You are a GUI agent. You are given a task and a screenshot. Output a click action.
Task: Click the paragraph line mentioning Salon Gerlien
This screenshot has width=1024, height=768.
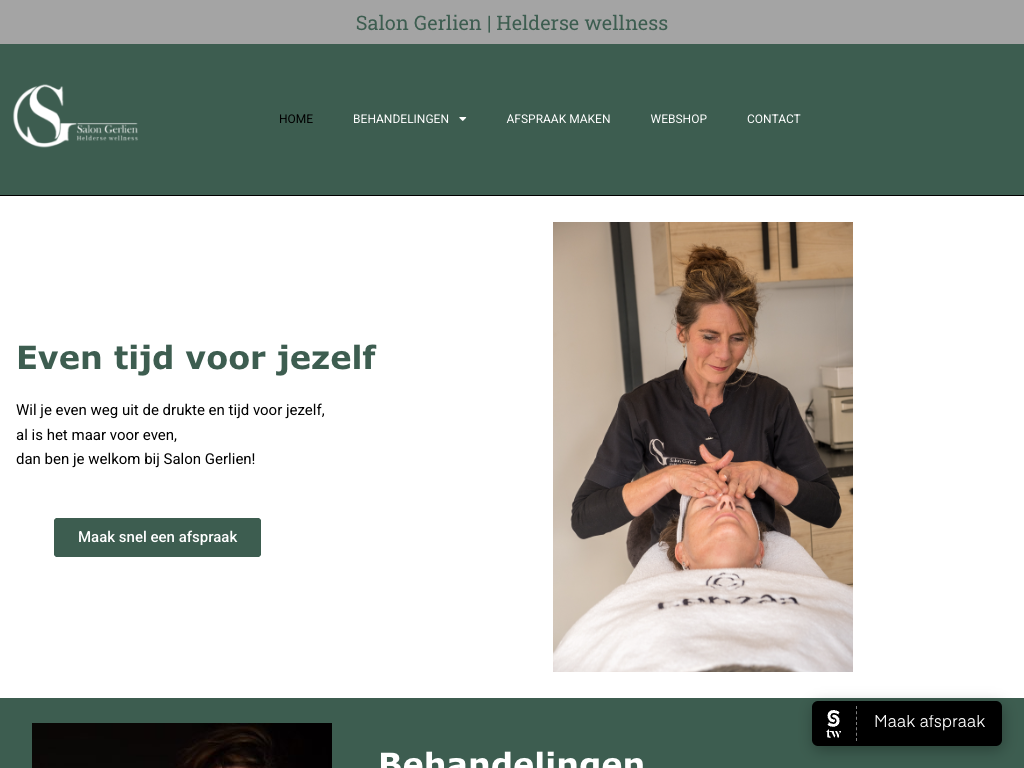tap(135, 459)
